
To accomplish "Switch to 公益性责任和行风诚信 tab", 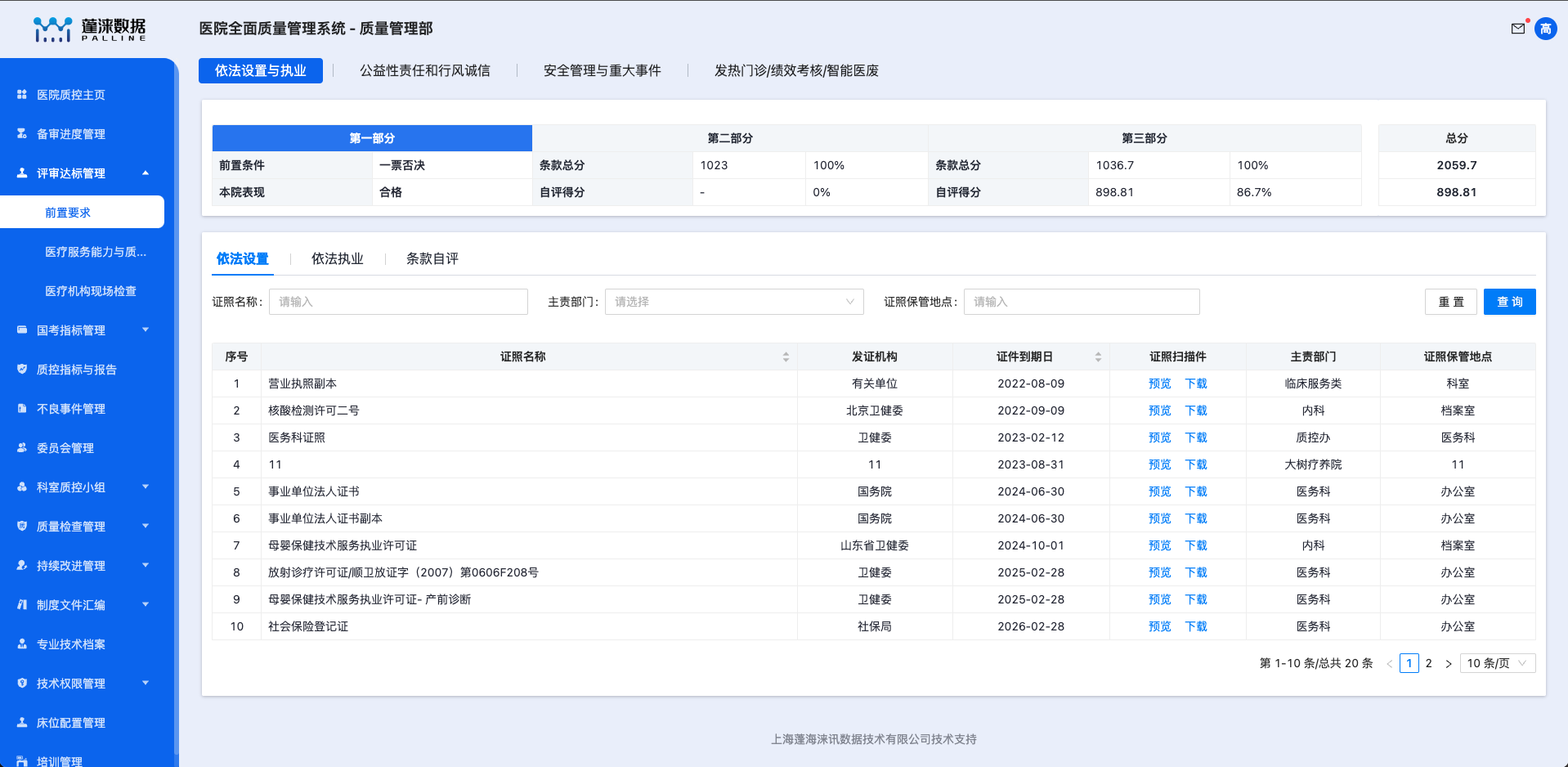I will pos(425,70).
